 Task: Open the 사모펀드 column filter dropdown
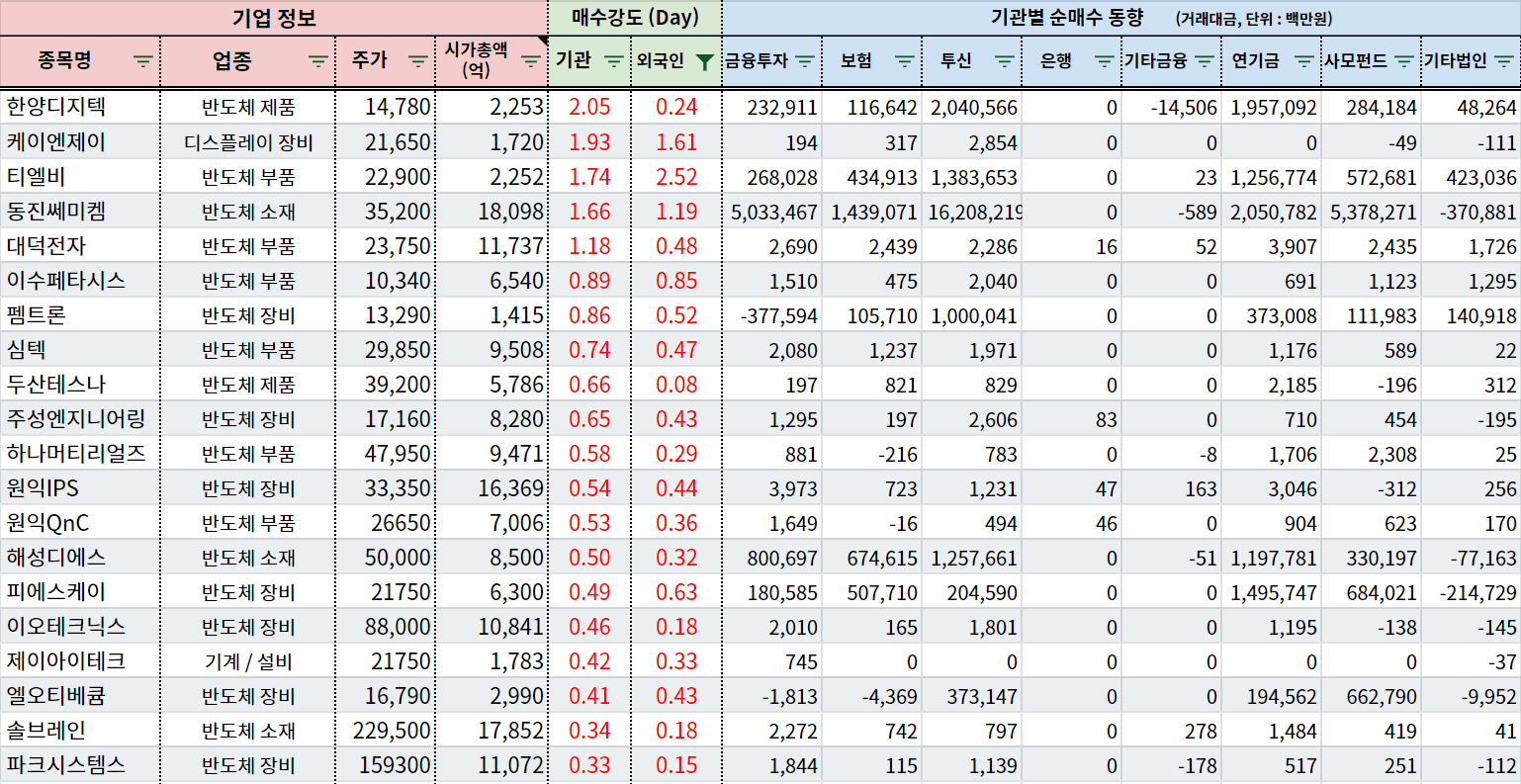(x=1403, y=61)
